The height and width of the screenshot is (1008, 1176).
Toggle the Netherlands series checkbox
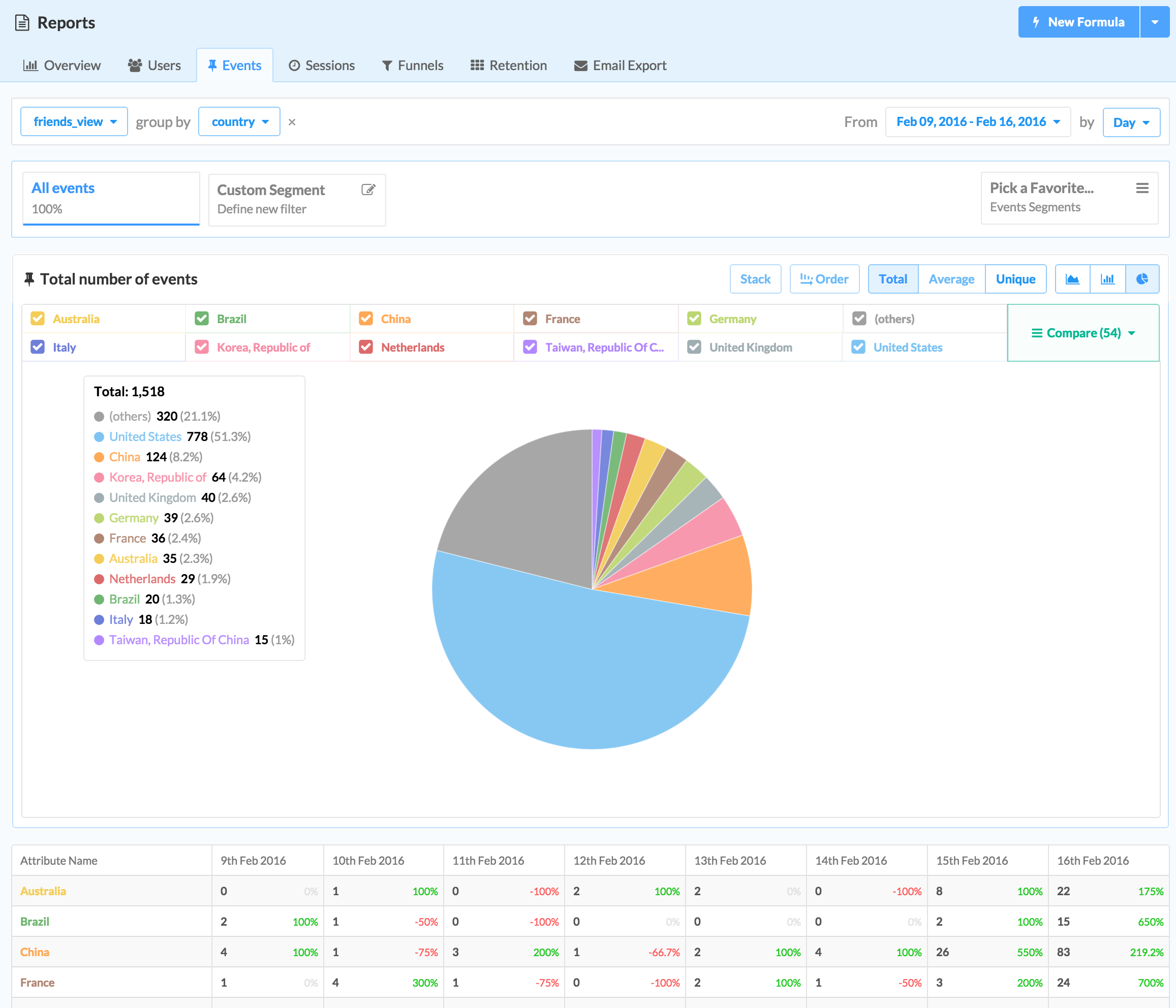(366, 347)
